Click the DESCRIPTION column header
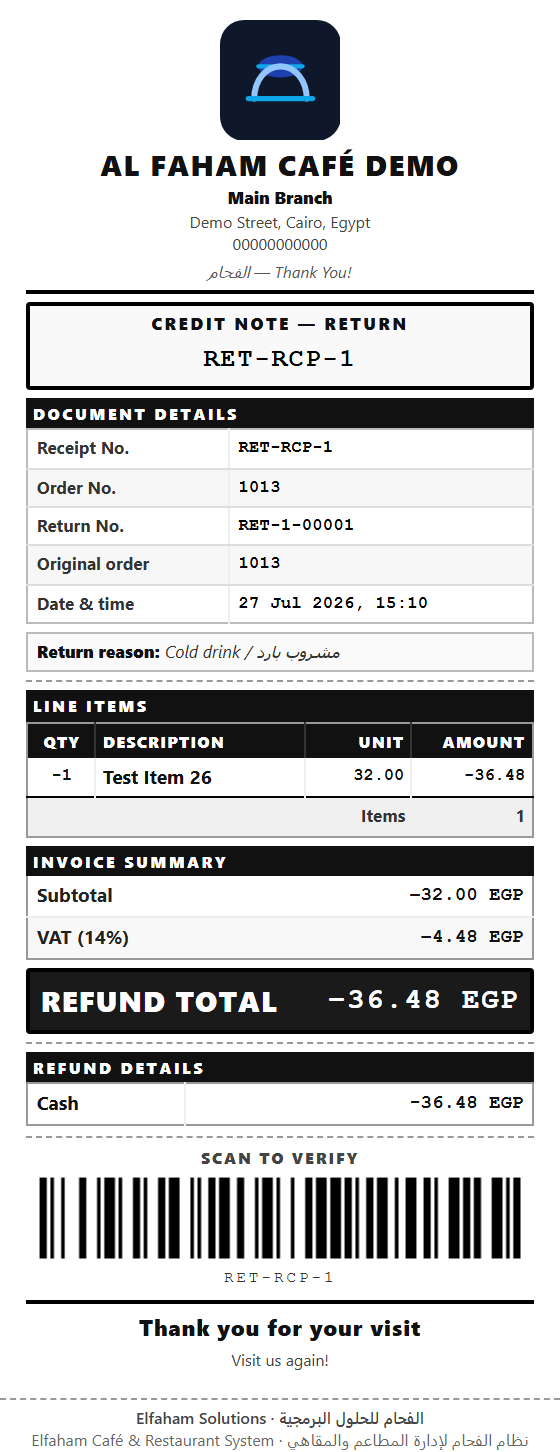The image size is (560, 1452). point(163,742)
